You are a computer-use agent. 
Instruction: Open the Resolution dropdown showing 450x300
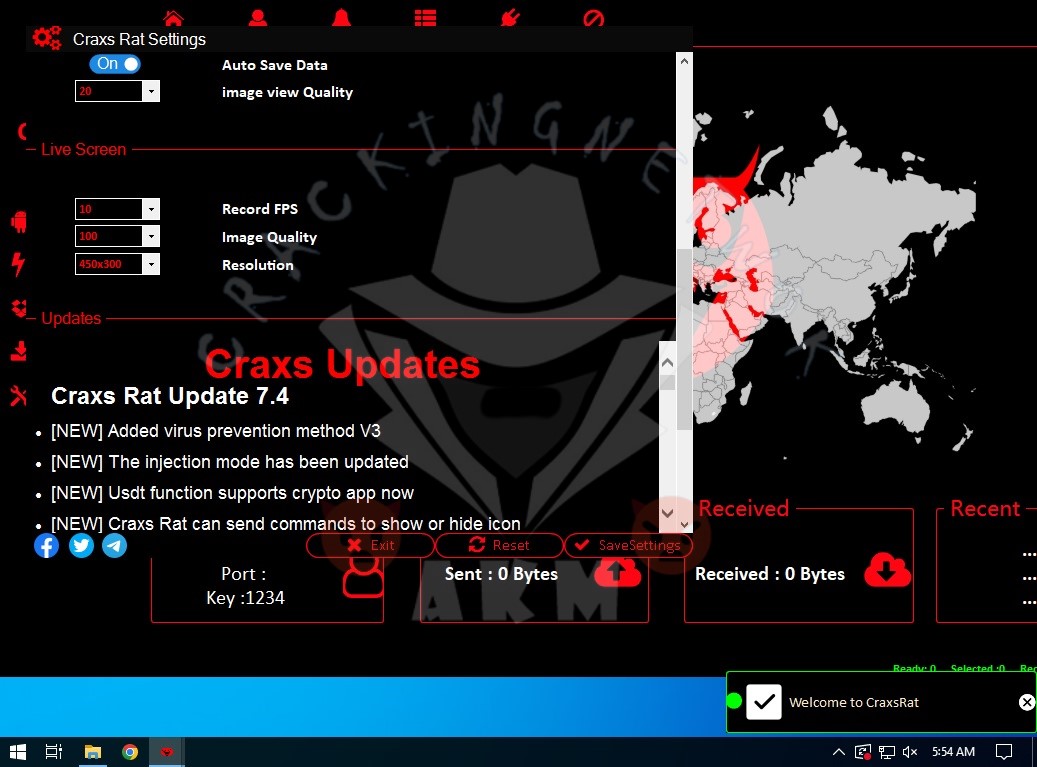pyautogui.click(x=151, y=264)
